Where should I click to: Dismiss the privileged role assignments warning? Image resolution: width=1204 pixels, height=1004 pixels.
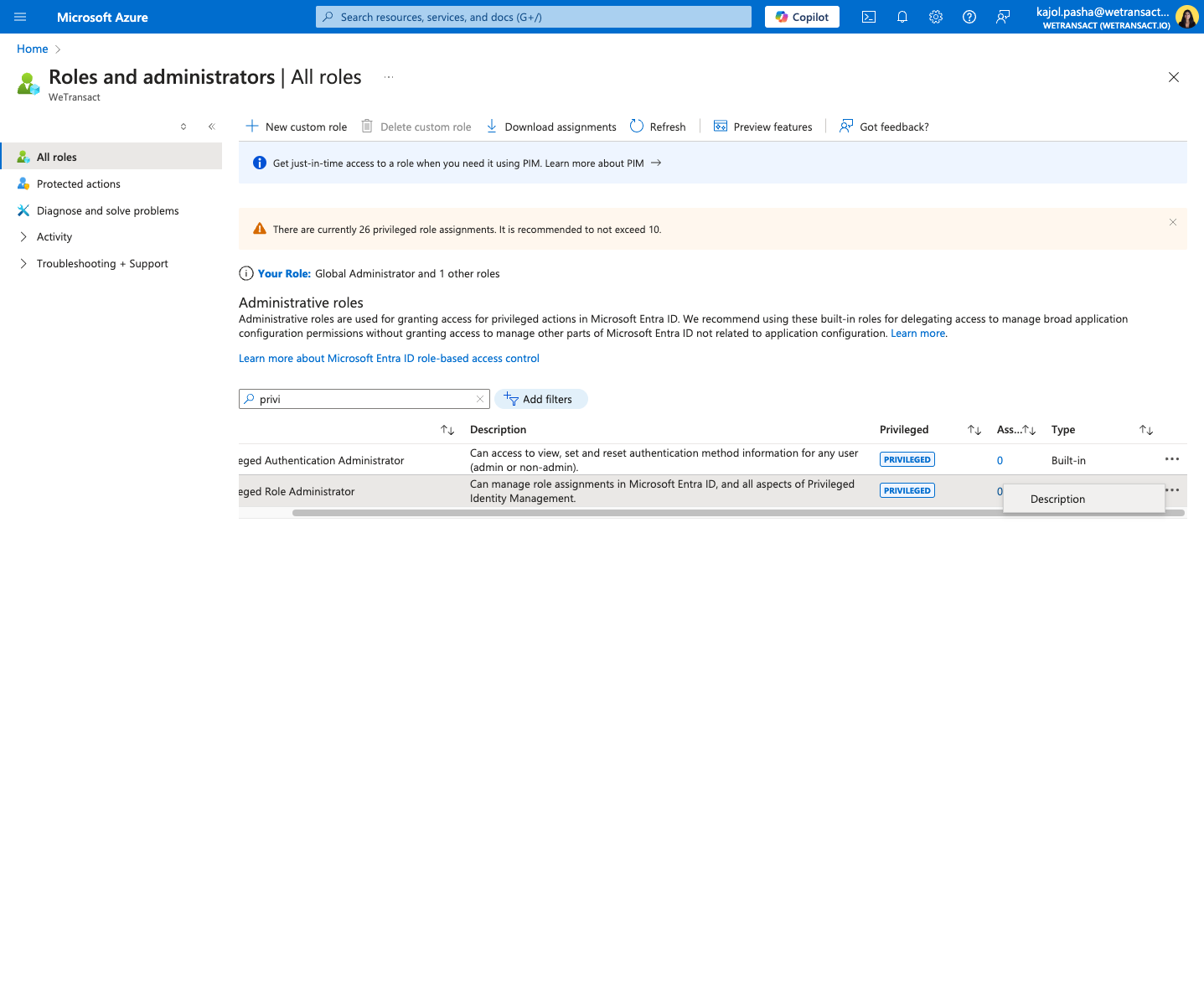click(x=1173, y=222)
